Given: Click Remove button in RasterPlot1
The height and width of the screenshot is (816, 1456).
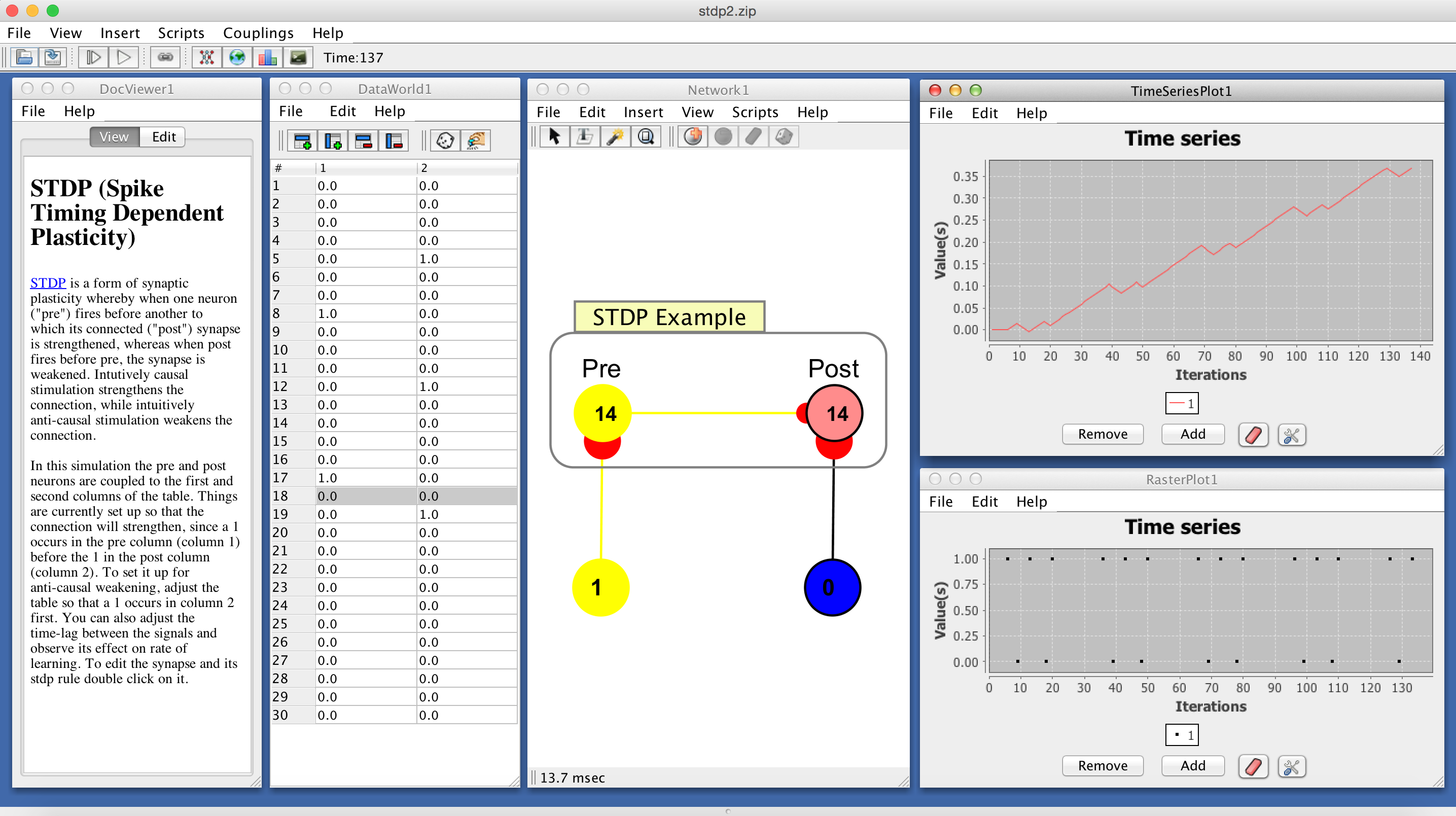Looking at the screenshot, I should (x=1102, y=765).
